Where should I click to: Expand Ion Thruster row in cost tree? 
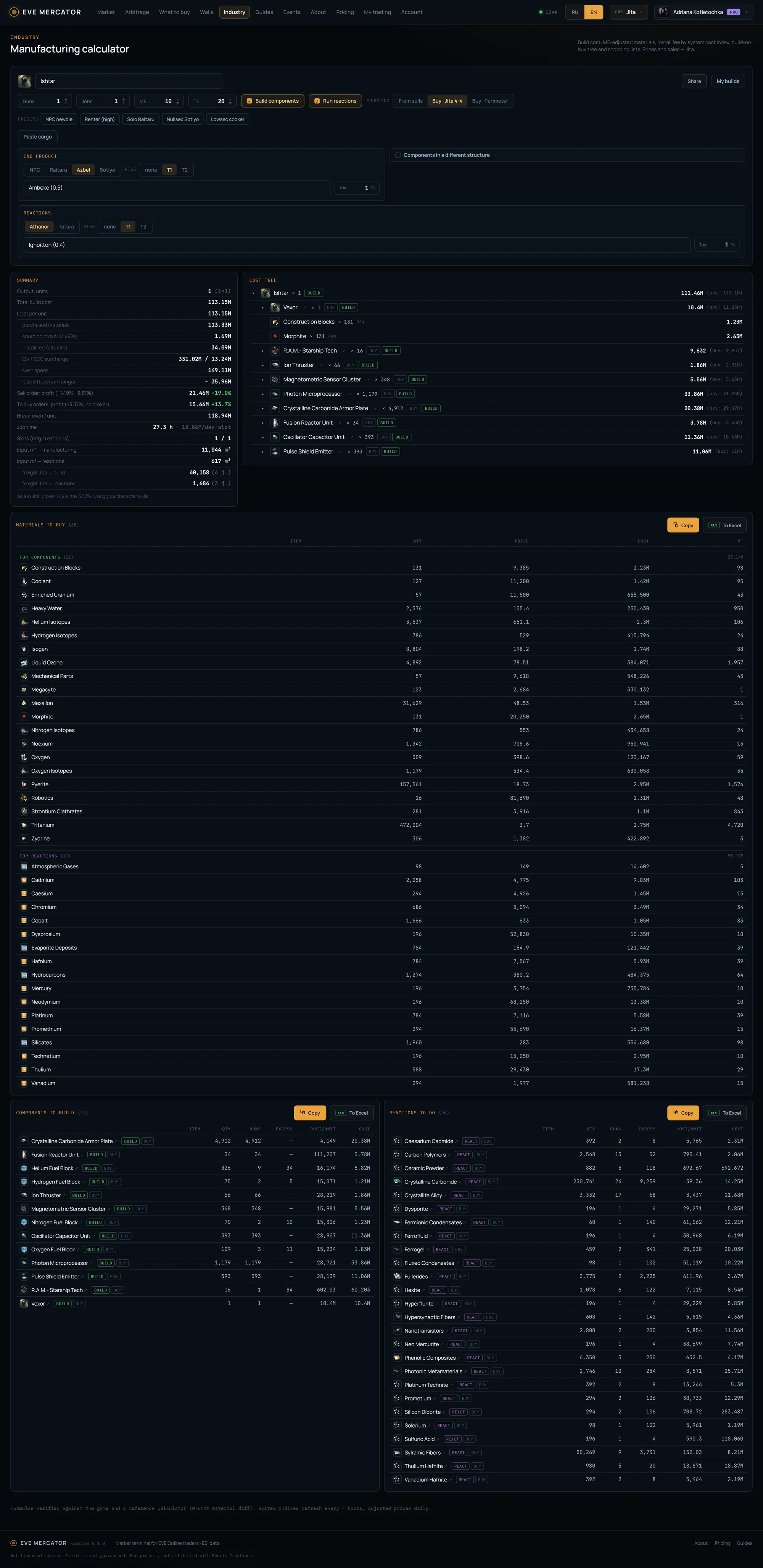coord(263,365)
